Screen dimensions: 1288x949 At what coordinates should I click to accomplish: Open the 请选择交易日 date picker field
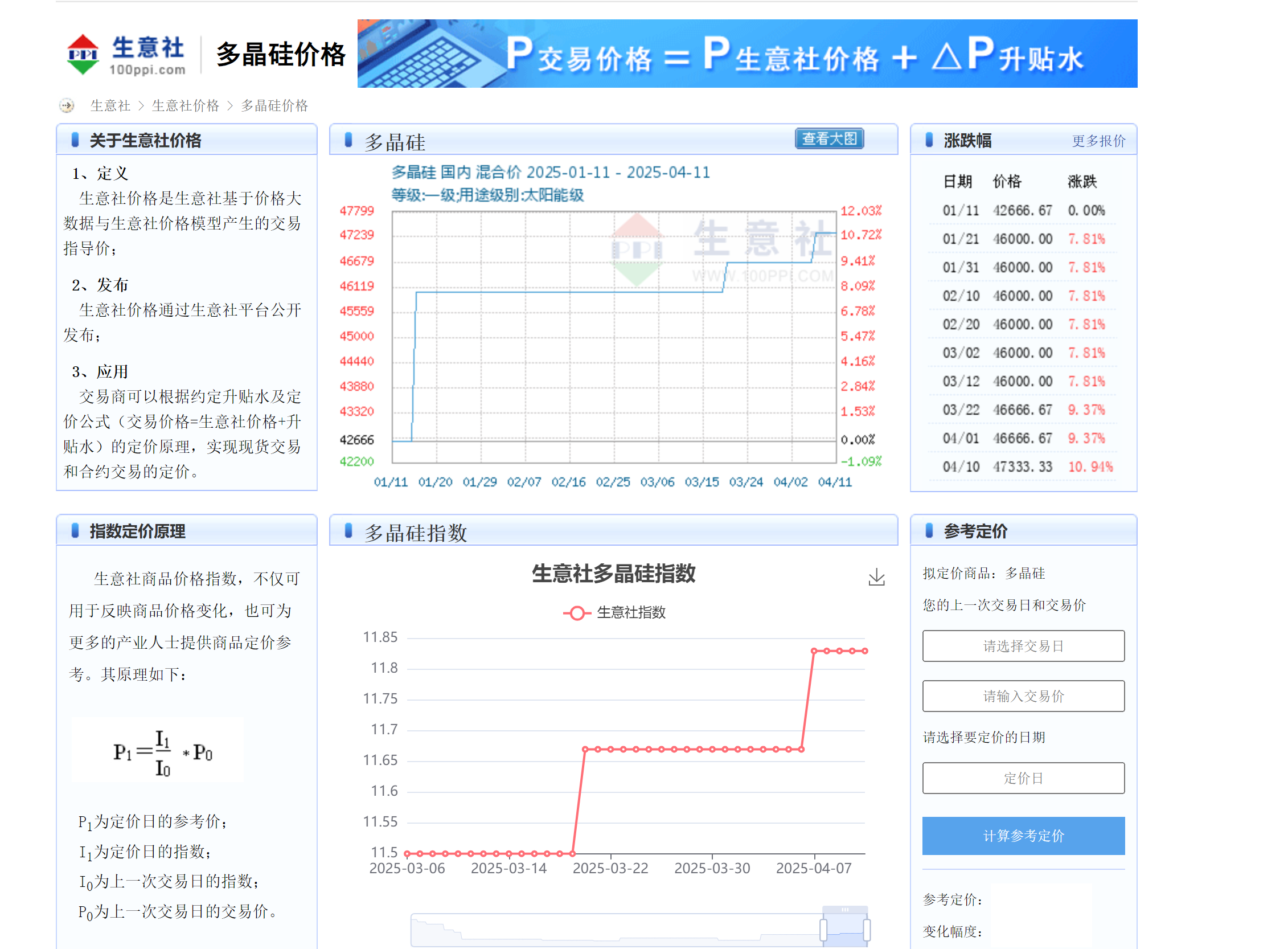coord(1023,646)
